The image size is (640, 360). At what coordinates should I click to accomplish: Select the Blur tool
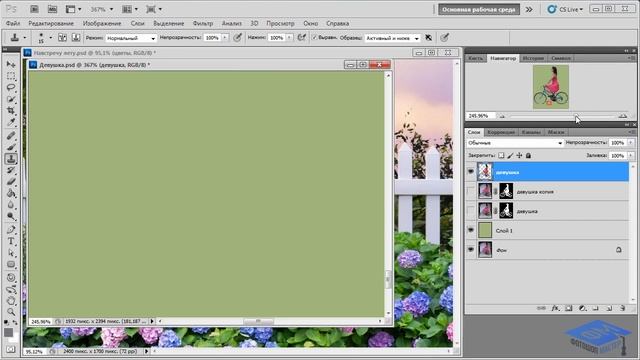click(x=11, y=205)
